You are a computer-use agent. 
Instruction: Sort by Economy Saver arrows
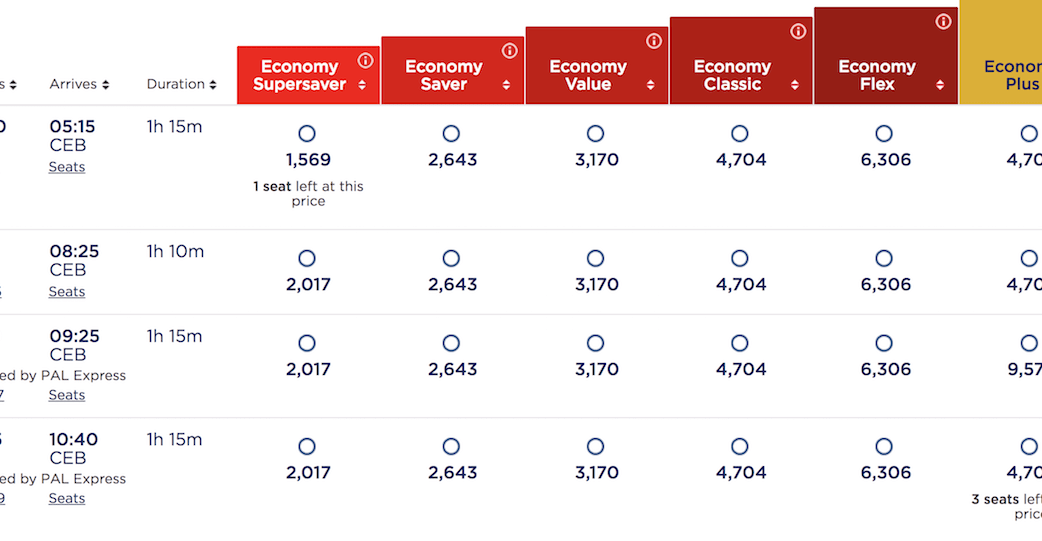click(x=507, y=85)
